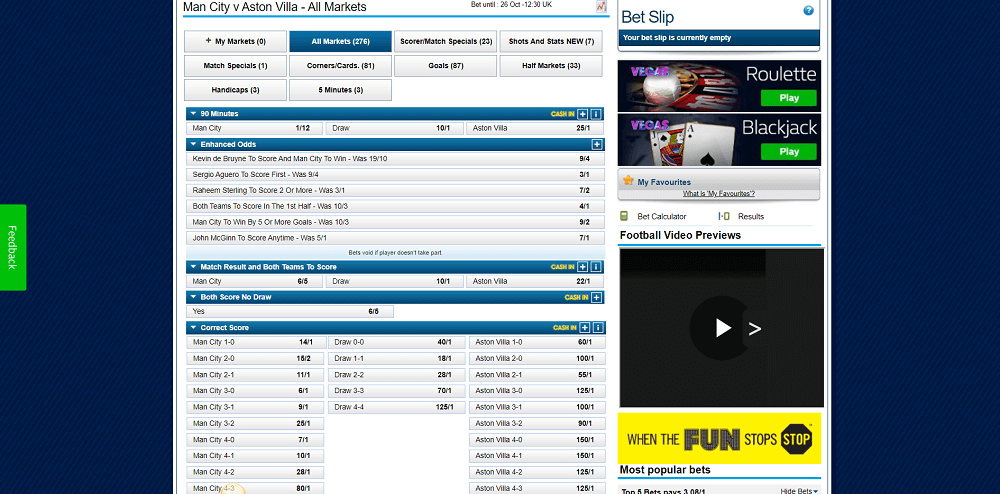Screen dimensions: 1000x494
Task: Collapse the Enhanced Odds section
Action: pos(193,145)
